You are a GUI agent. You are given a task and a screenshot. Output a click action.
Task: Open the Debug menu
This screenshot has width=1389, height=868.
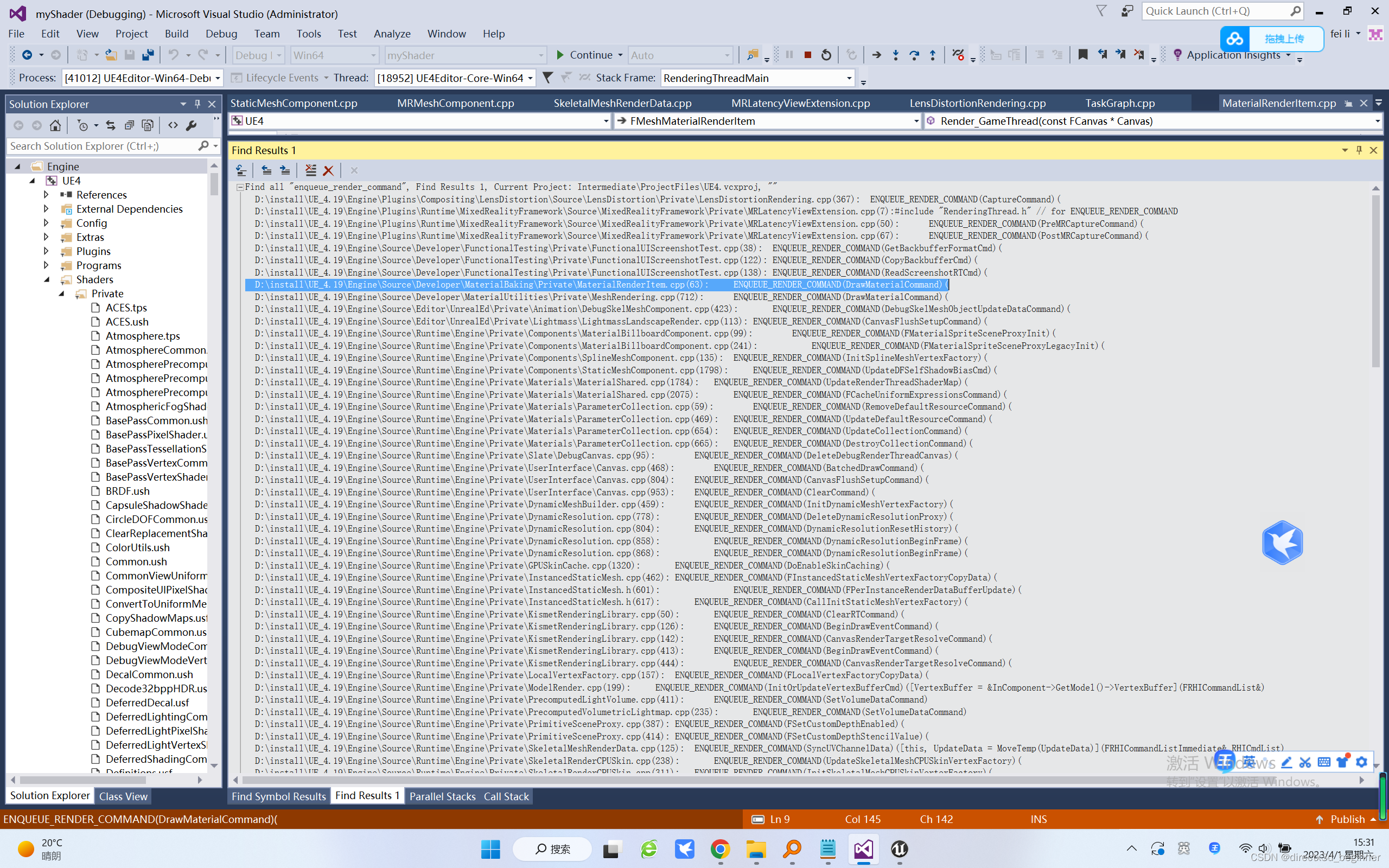221,34
